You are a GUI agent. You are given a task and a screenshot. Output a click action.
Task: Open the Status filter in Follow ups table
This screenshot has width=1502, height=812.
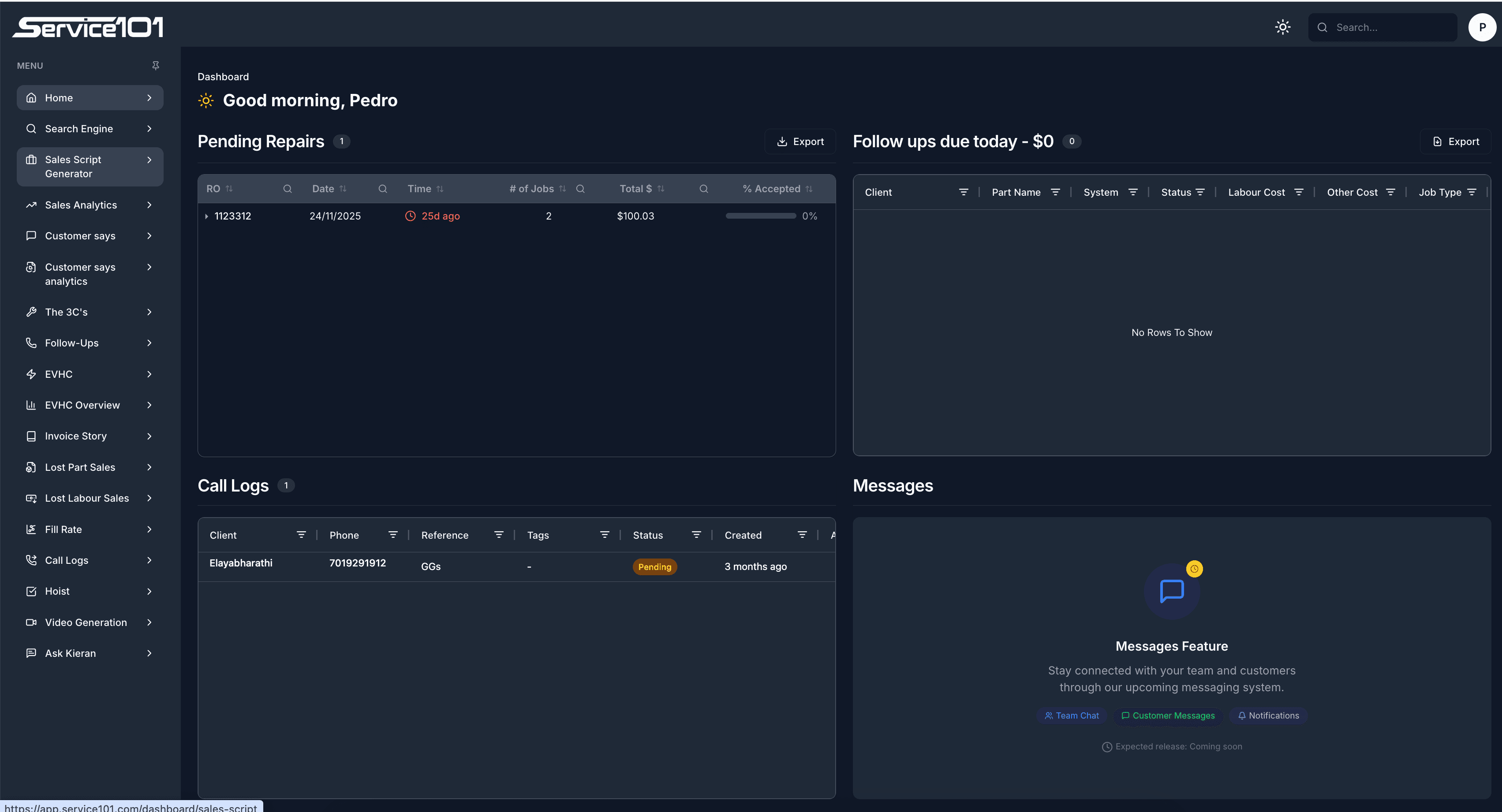coord(1201,192)
